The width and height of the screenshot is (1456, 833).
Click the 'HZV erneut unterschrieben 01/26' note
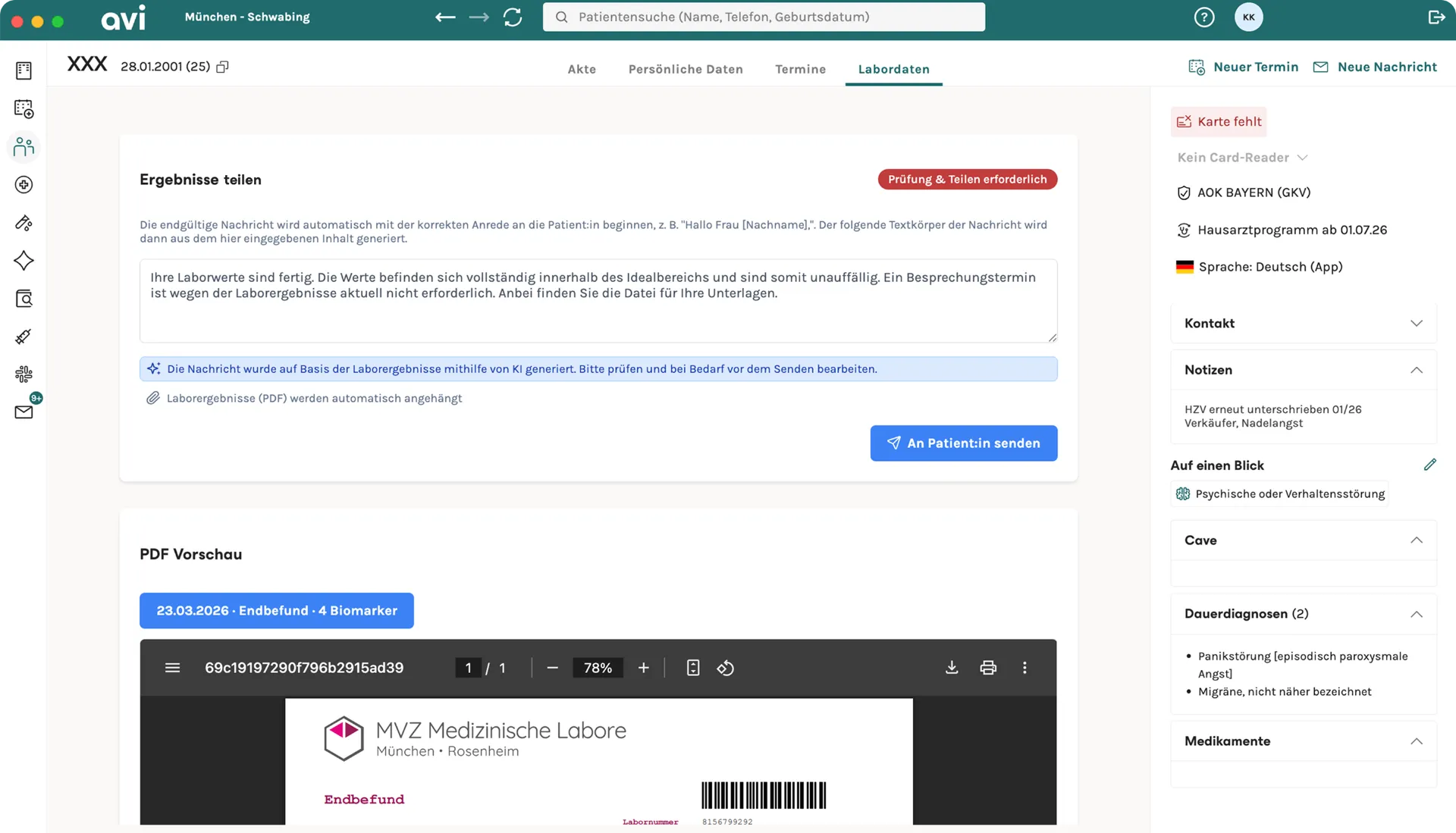click(x=1273, y=409)
